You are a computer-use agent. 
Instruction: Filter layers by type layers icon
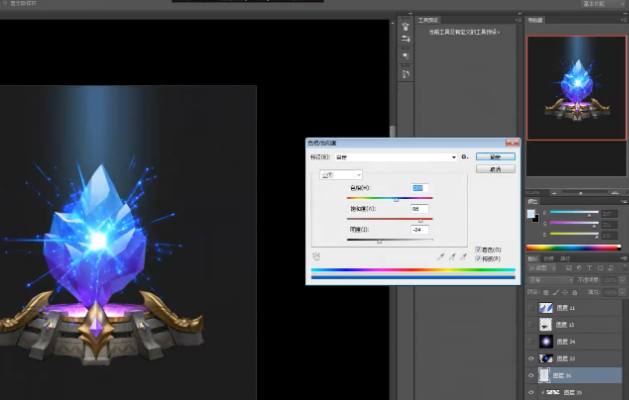[x=589, y=268]
